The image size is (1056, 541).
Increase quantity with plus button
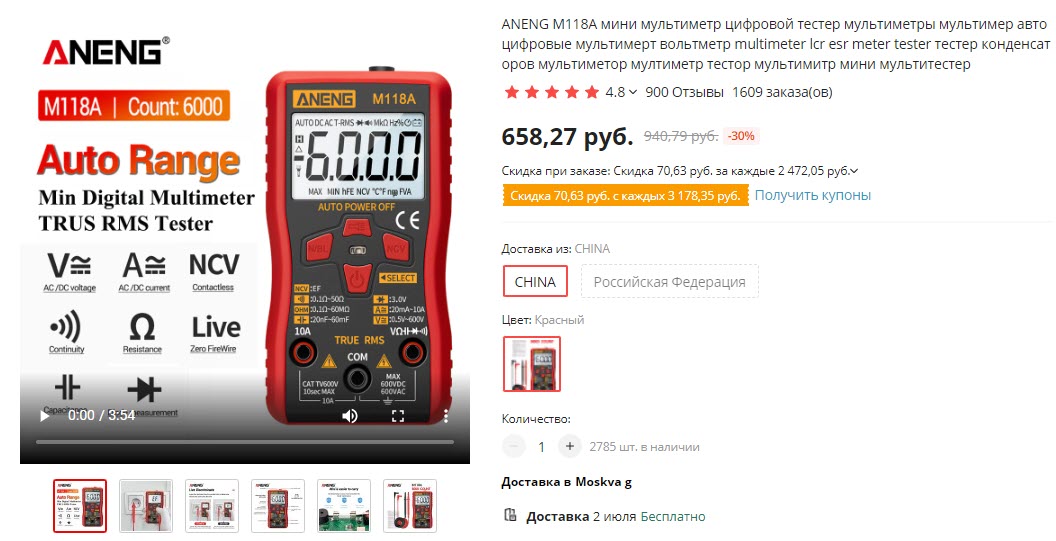pyautogui.click(x=570, y=446)
